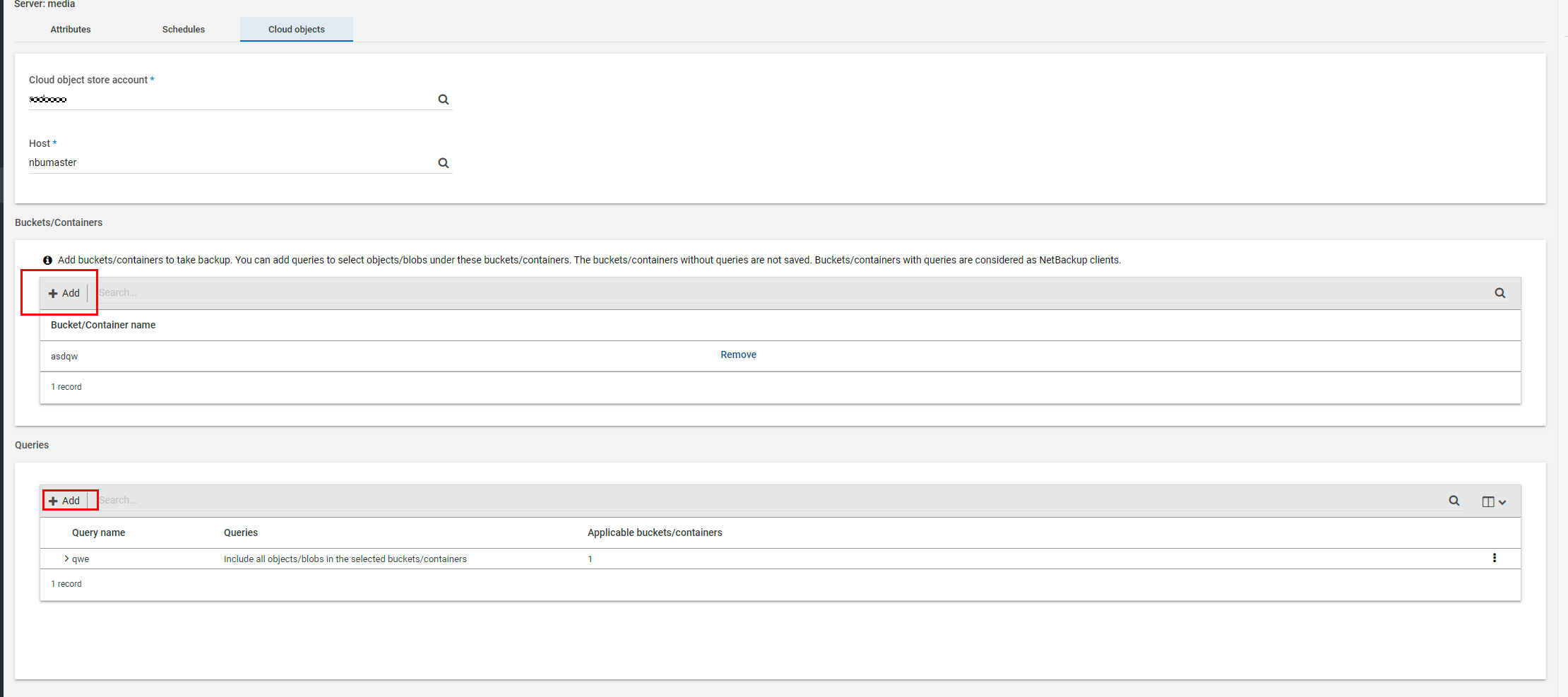The width and height of the screenshot is (1568, 697).
Task: Open applicable buckets count link 1
Action: click(x=590, y=559)
